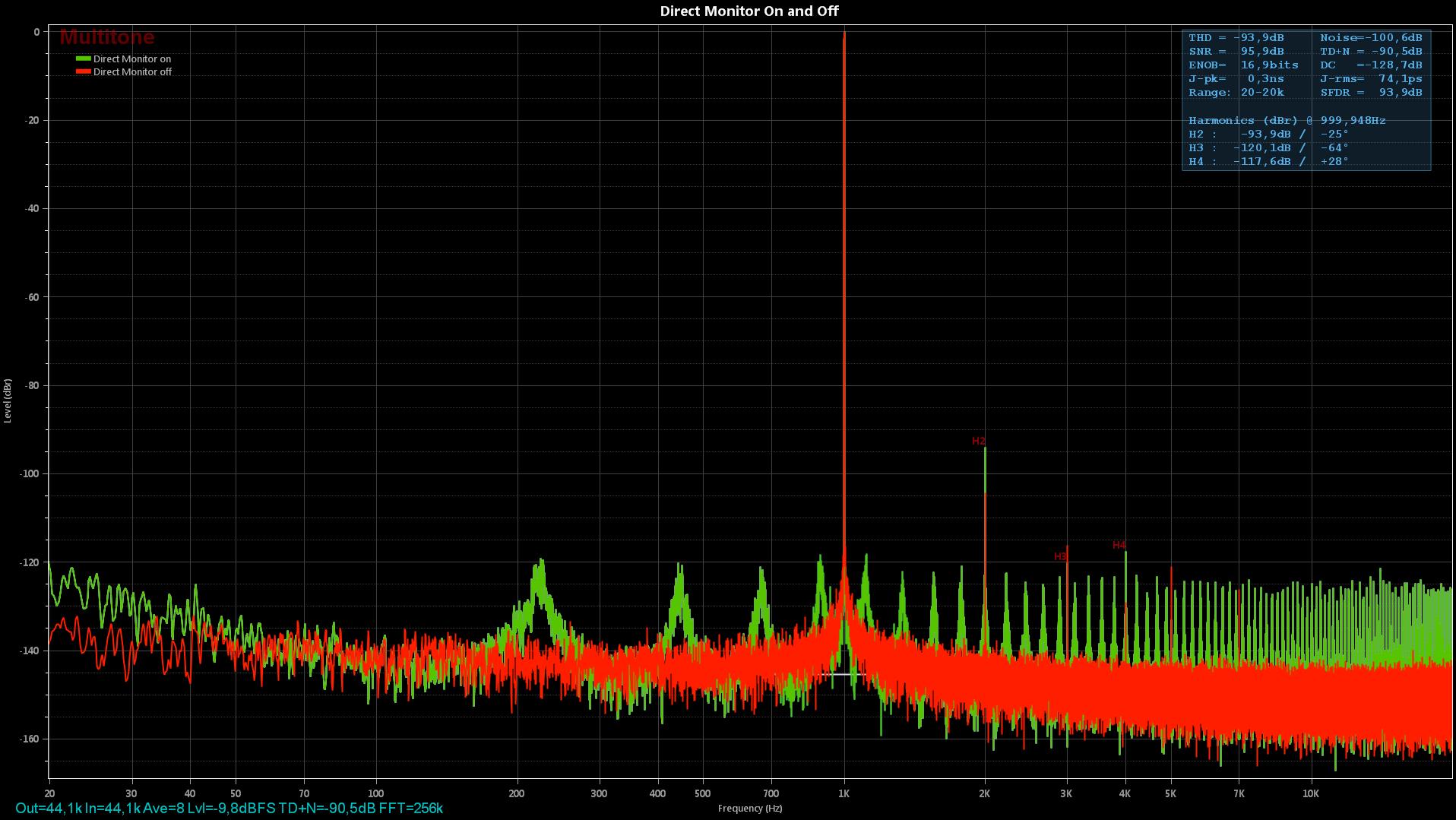This screenshot has height=820, width=1456.
Task: Click the H3 harmonic marker label
Action: (x=1060, y=556)
